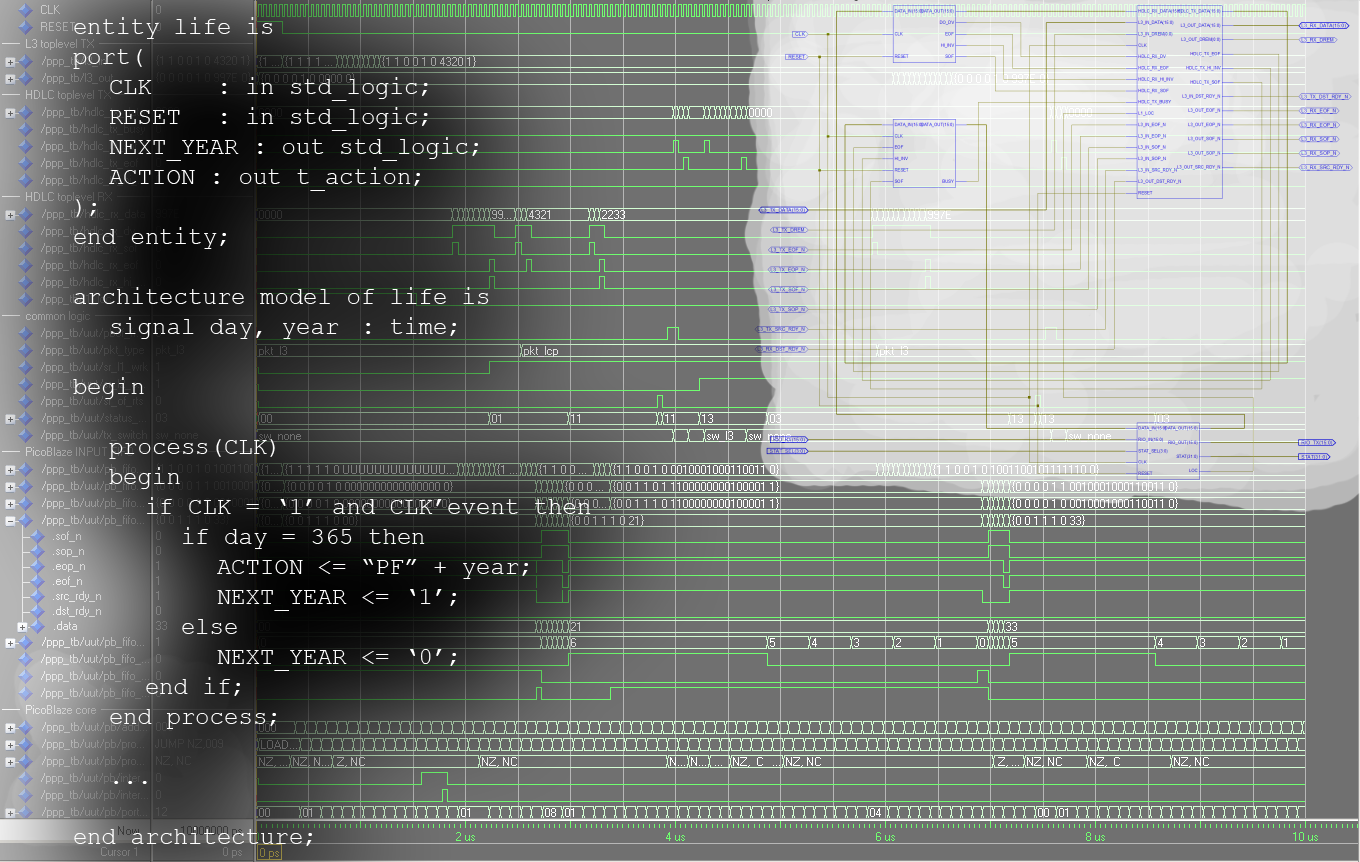Image resolution: width=1360 pixels, height=862 pixels.
Task: Click the CLK signal diamond icon in signal list
Action: 27,9
